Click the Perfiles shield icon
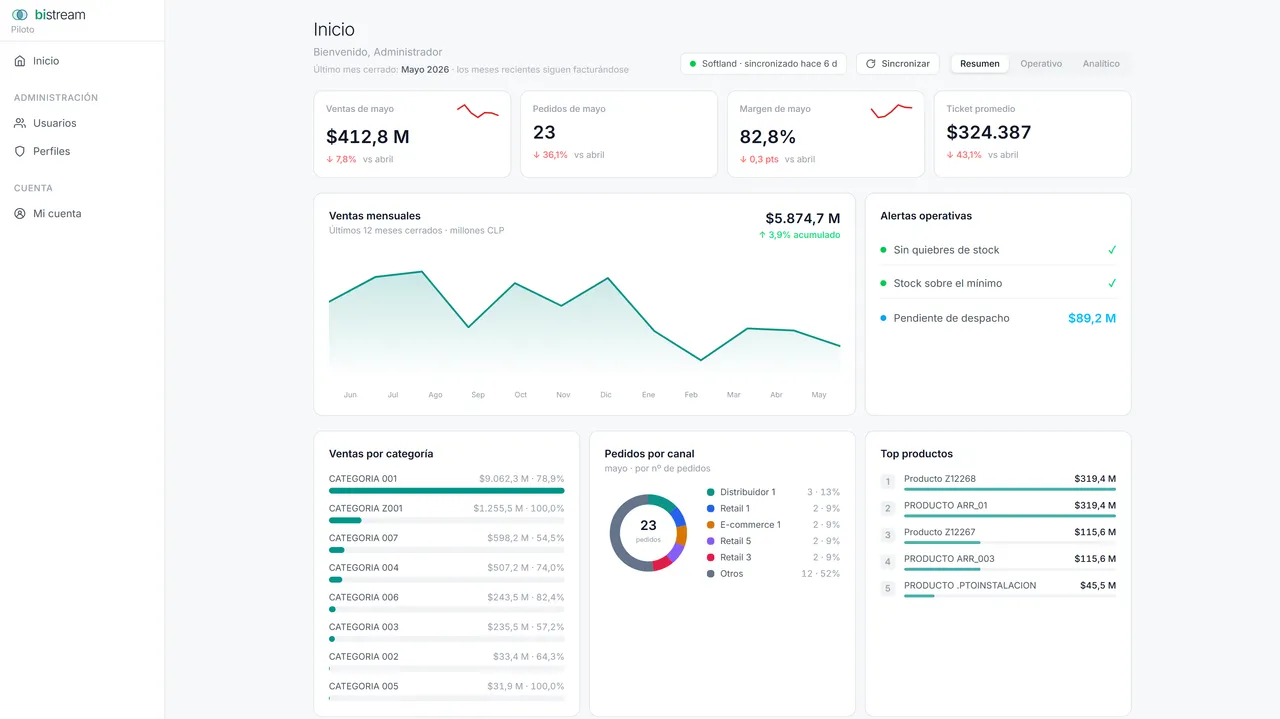 coord(20,151)
